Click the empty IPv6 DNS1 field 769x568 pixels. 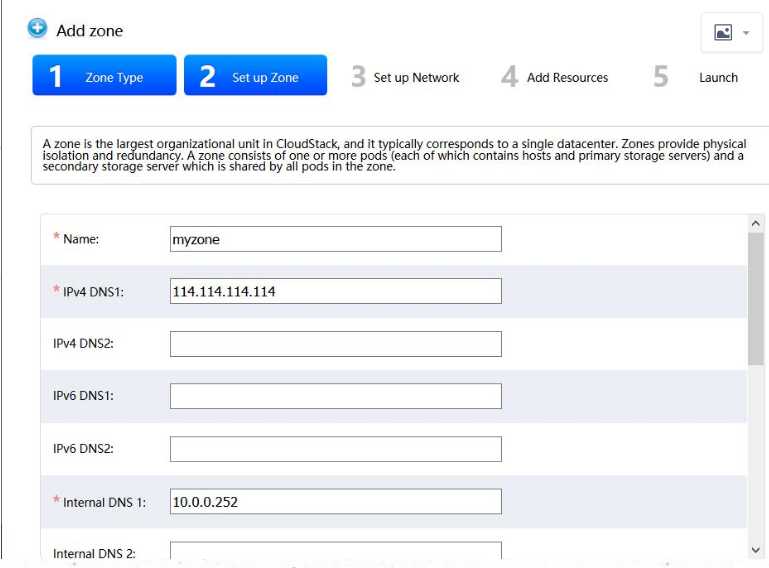[x=336, y=396]
